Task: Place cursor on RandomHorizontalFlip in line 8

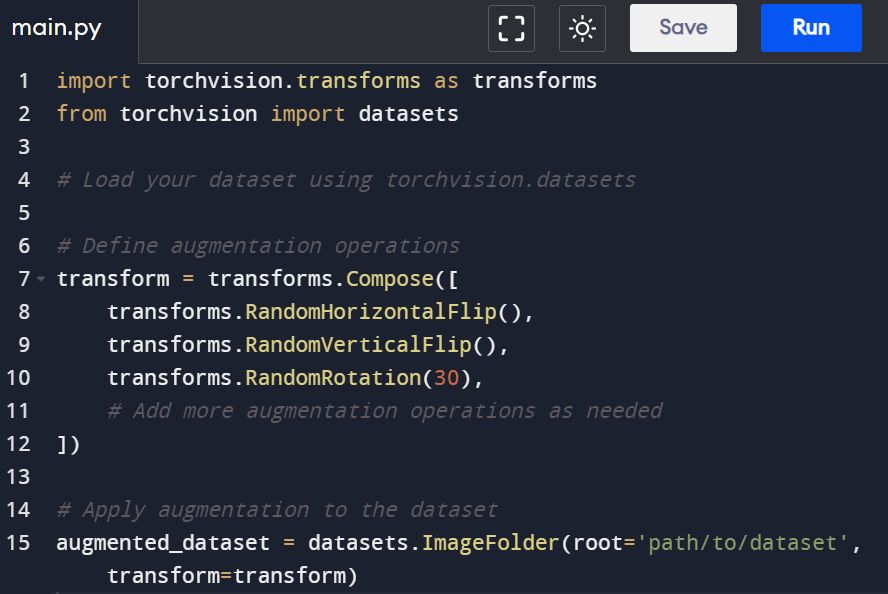Action: (x=371, y=312)
